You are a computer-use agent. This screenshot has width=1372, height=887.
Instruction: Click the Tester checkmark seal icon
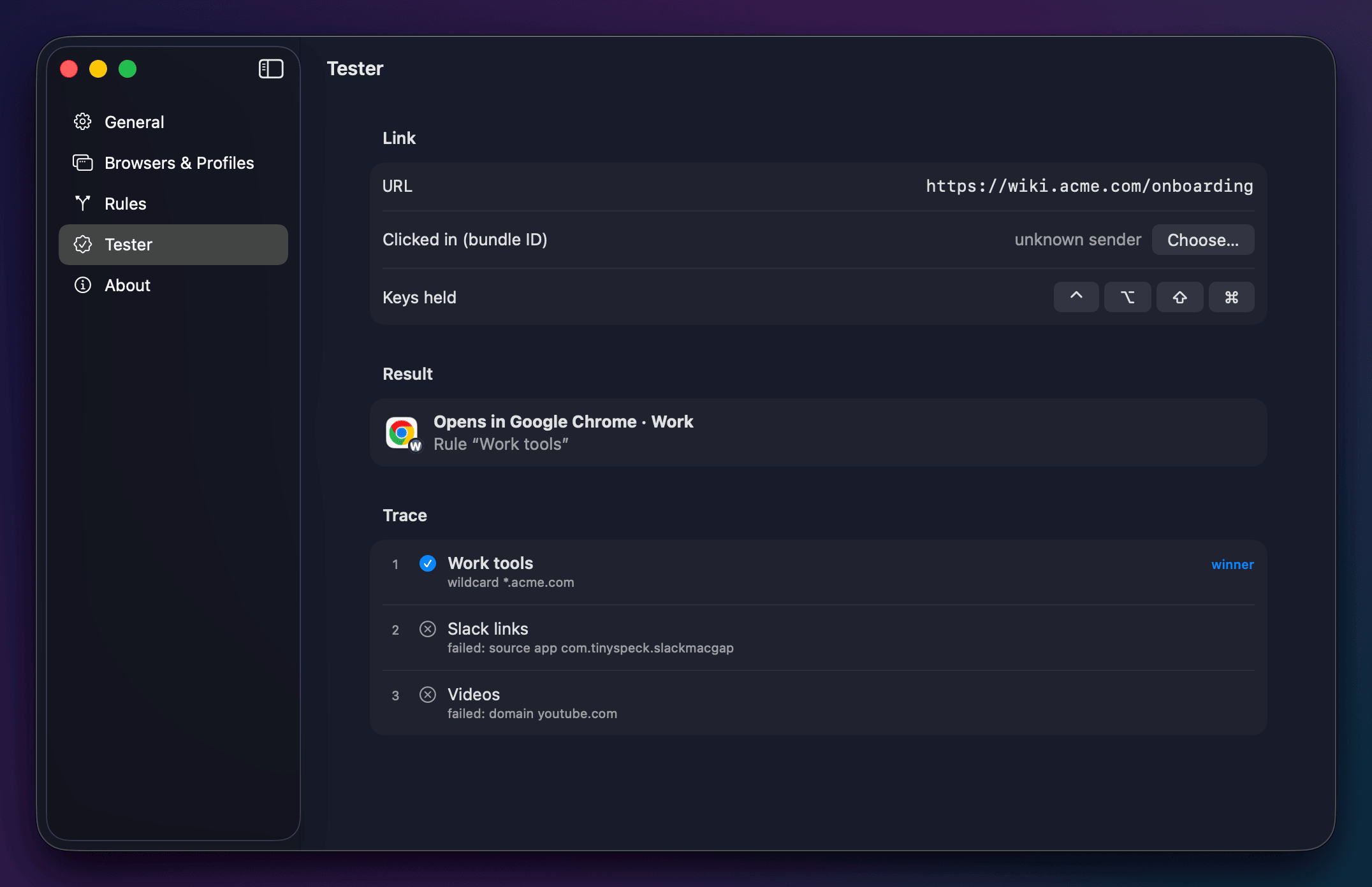click(83, 244)
